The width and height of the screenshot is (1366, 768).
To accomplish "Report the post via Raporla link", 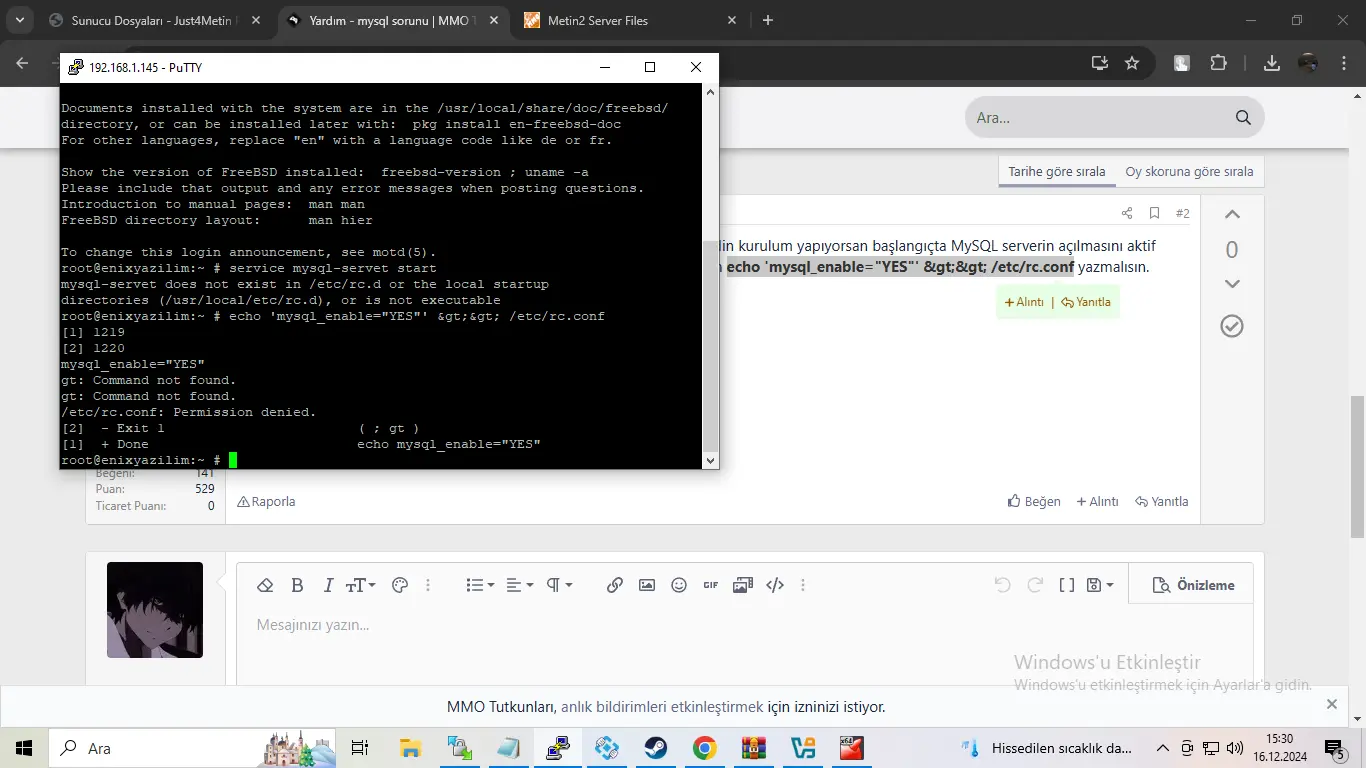I will click(x=266, y=501).
